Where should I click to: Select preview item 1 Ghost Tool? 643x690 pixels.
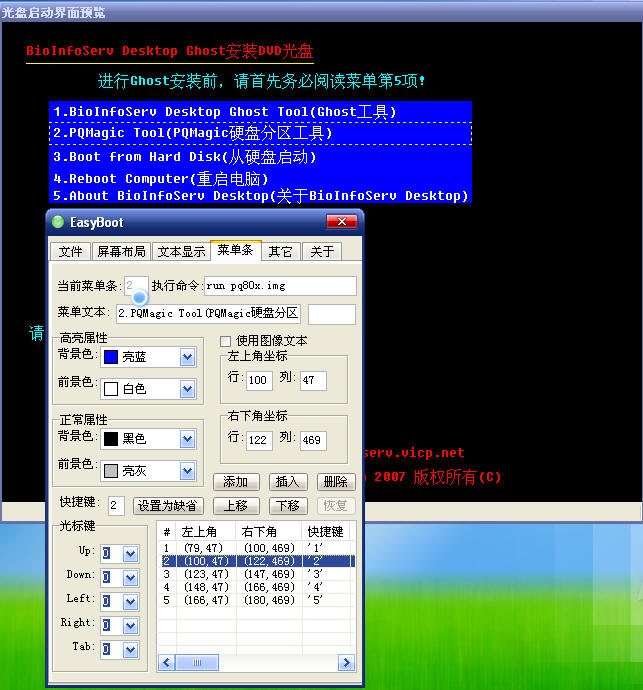pyautogui.click(x=260, y=112)
